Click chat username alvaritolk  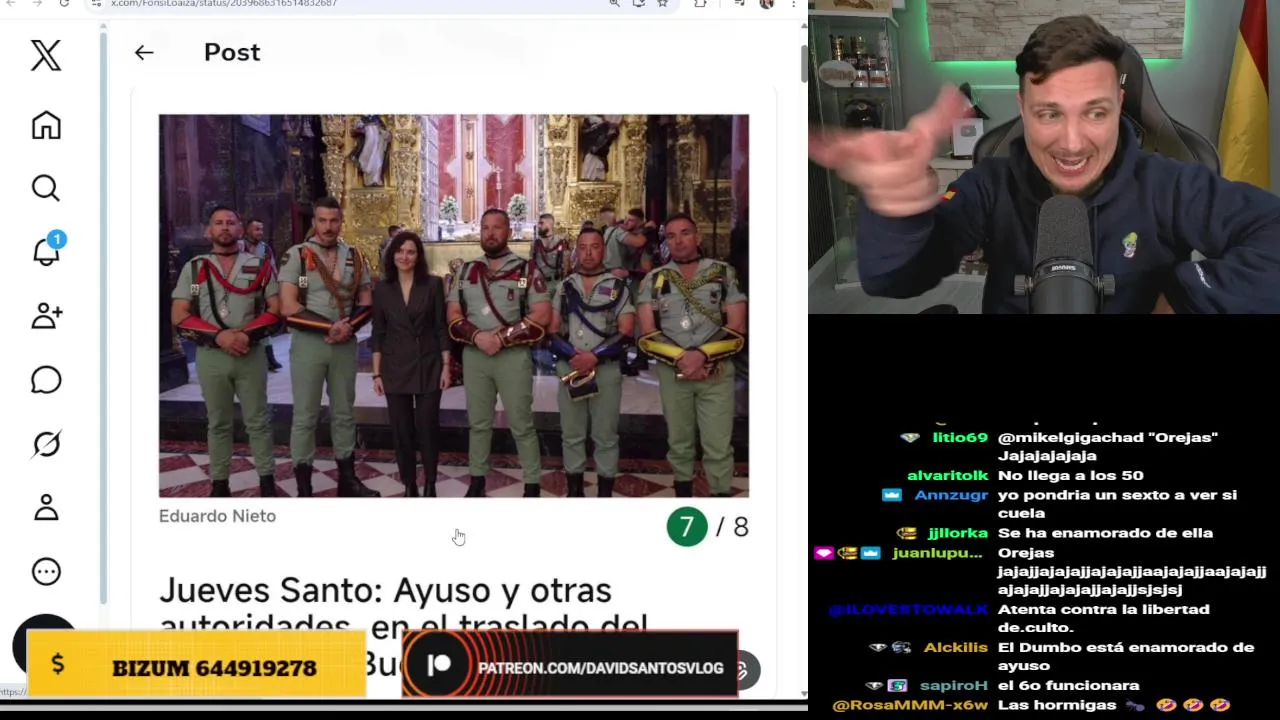point(947,475)
